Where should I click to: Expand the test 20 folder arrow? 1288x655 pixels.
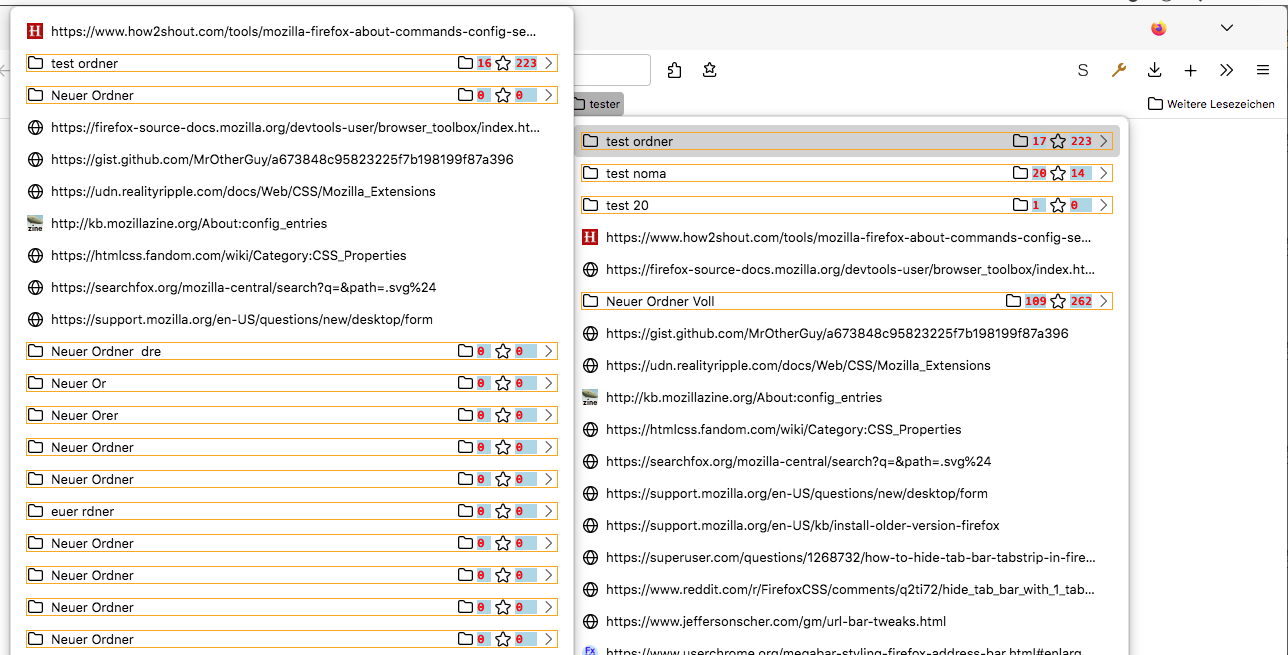tap(1103, 205)
